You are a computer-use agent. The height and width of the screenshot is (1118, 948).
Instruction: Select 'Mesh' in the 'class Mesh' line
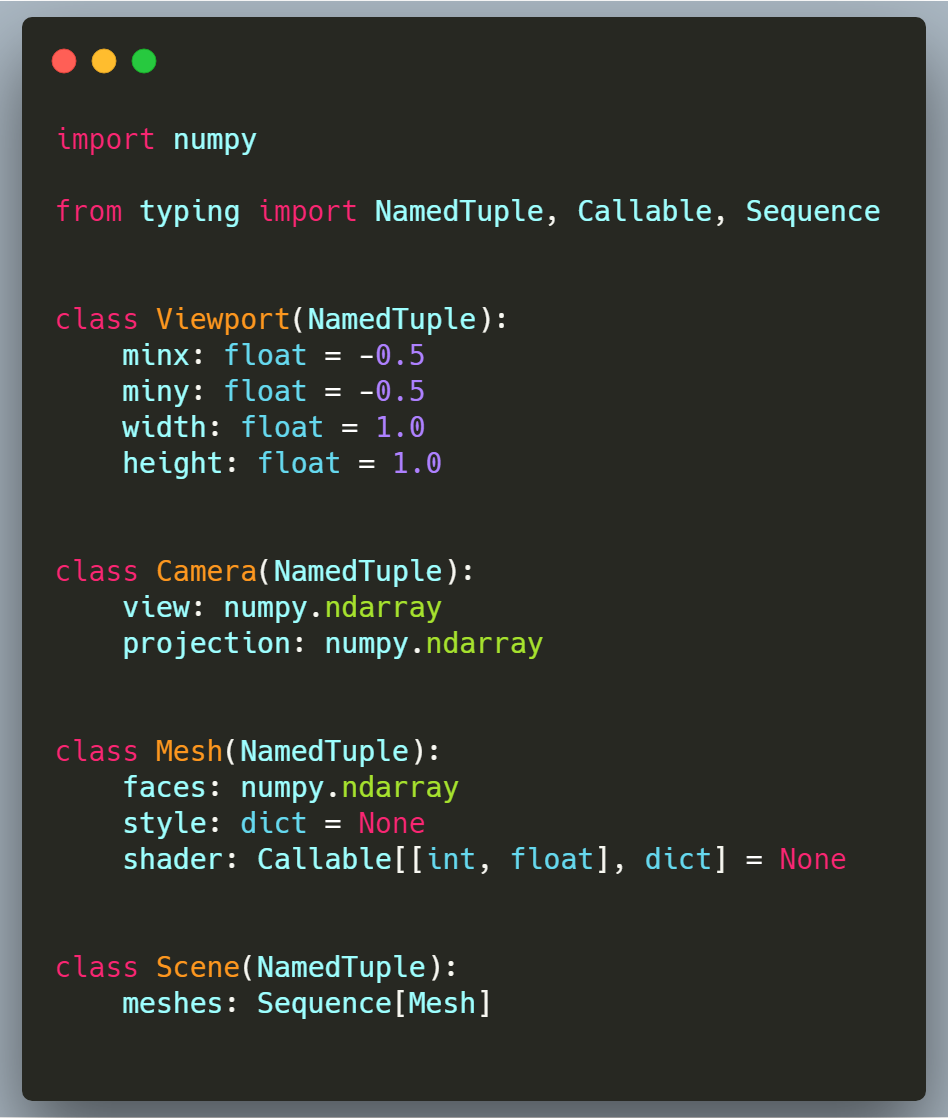(x=190, y=752)
